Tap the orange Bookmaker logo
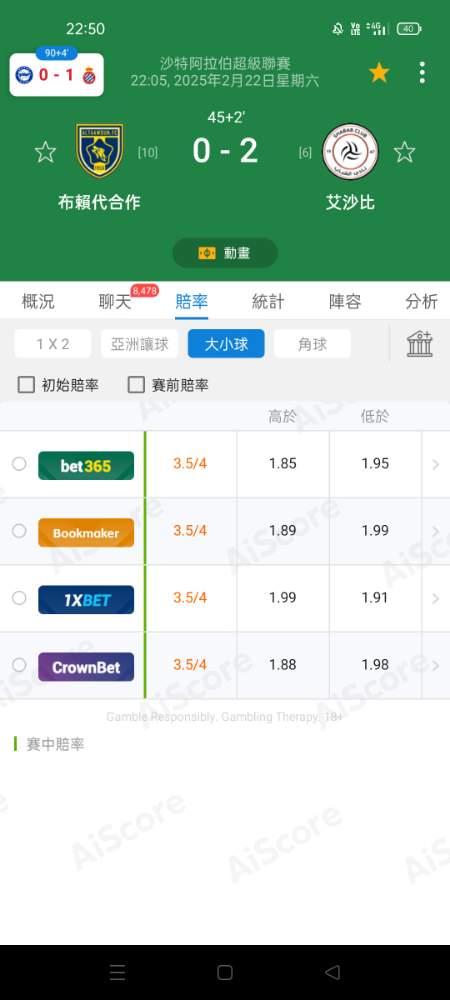Image resolution: width=450 pixels, height=1000 pixels. click(x=86, y=533)
